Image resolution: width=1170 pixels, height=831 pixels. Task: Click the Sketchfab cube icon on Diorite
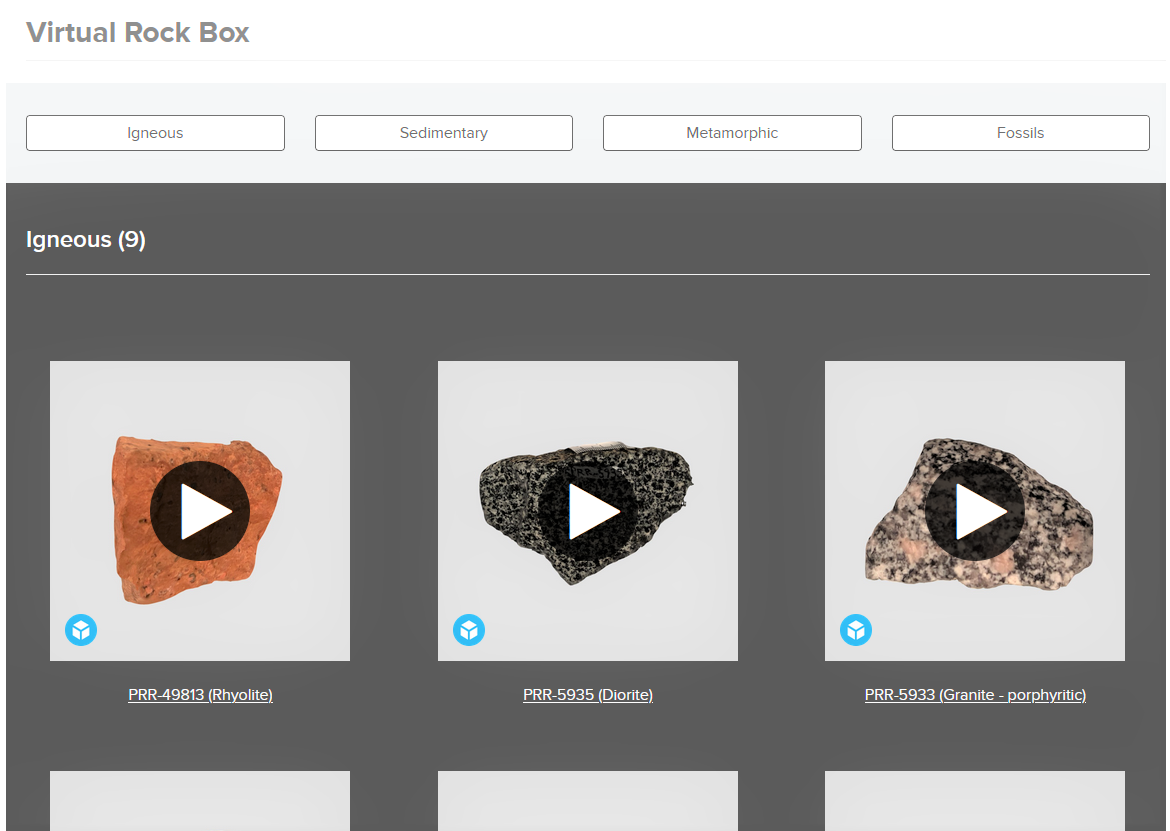tap(469, 630)
